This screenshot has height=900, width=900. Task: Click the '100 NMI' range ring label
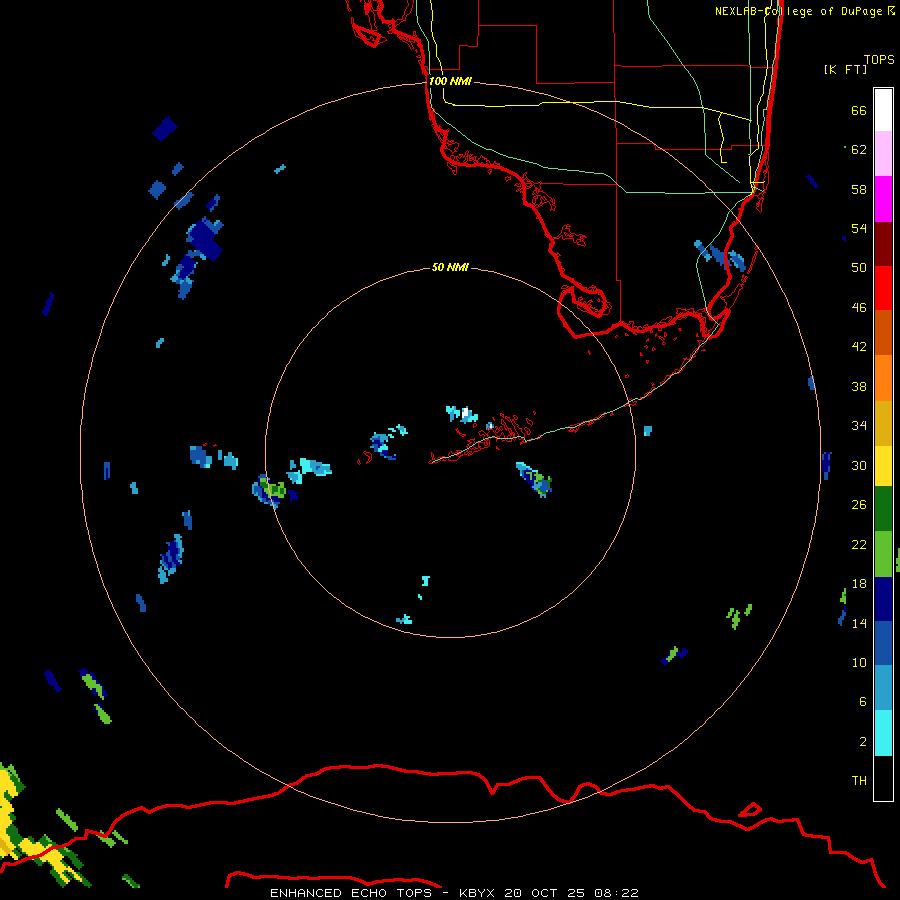450,82
